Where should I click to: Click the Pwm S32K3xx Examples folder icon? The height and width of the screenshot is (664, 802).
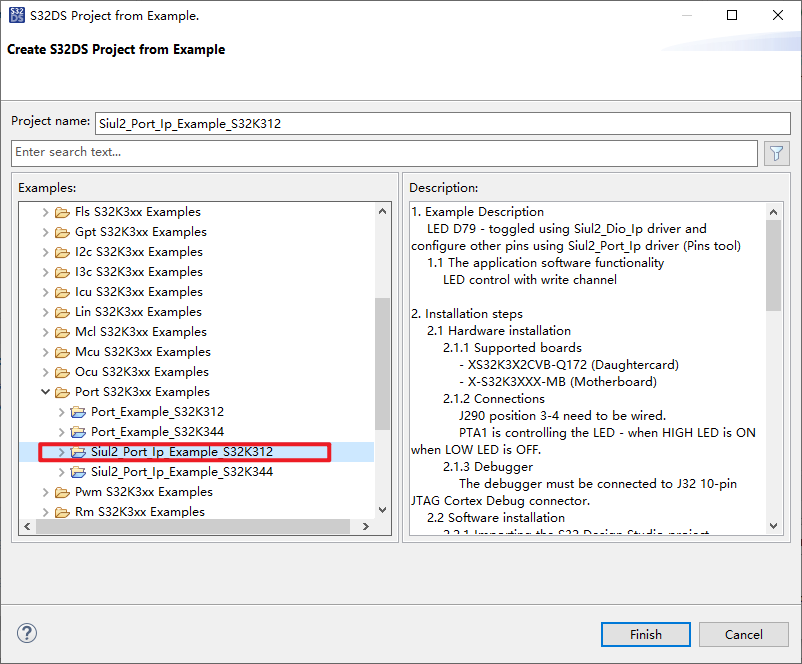pyautogui.click(x=62, y=492)
